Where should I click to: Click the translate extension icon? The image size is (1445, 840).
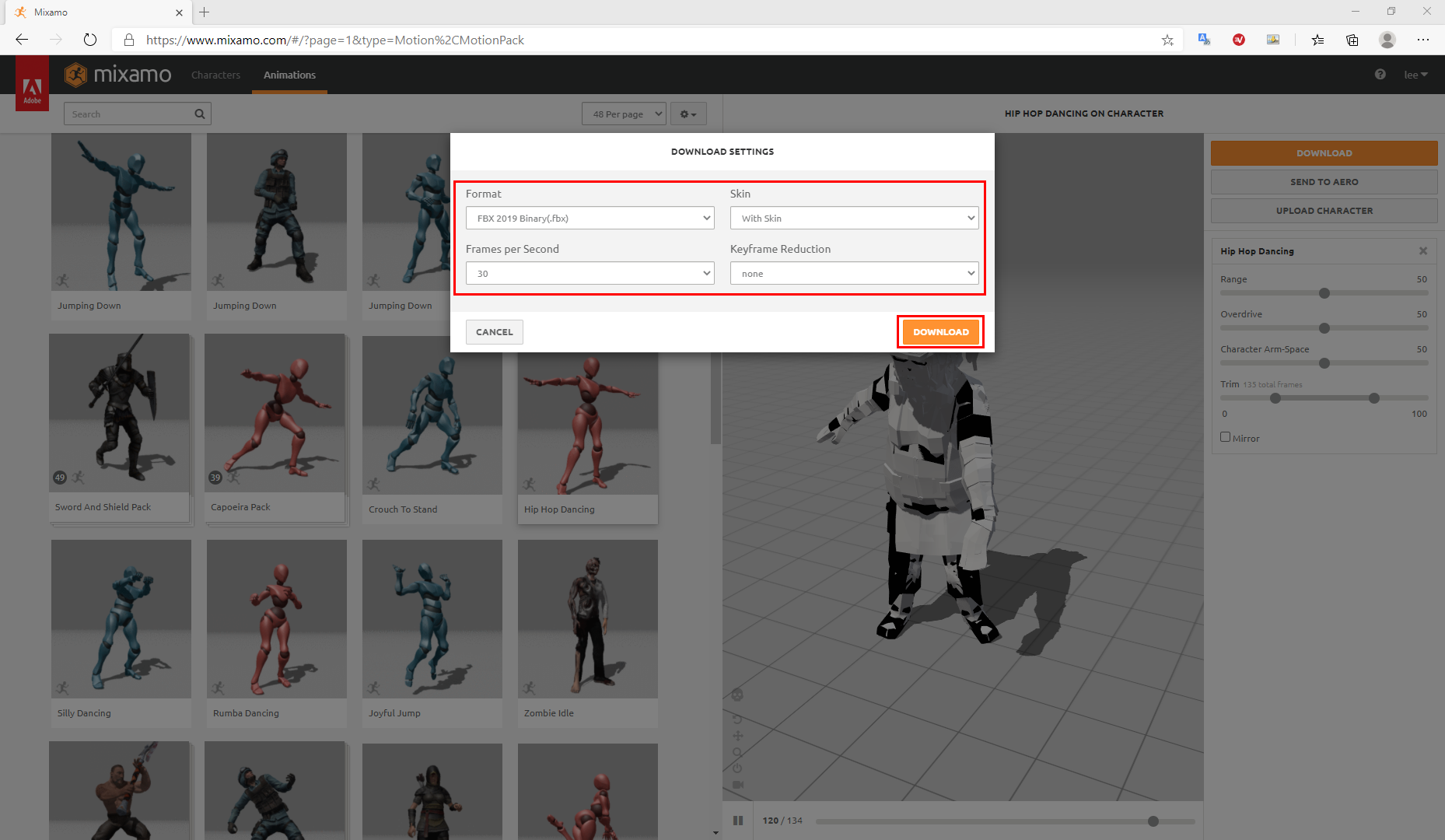tap(1204, 40)
